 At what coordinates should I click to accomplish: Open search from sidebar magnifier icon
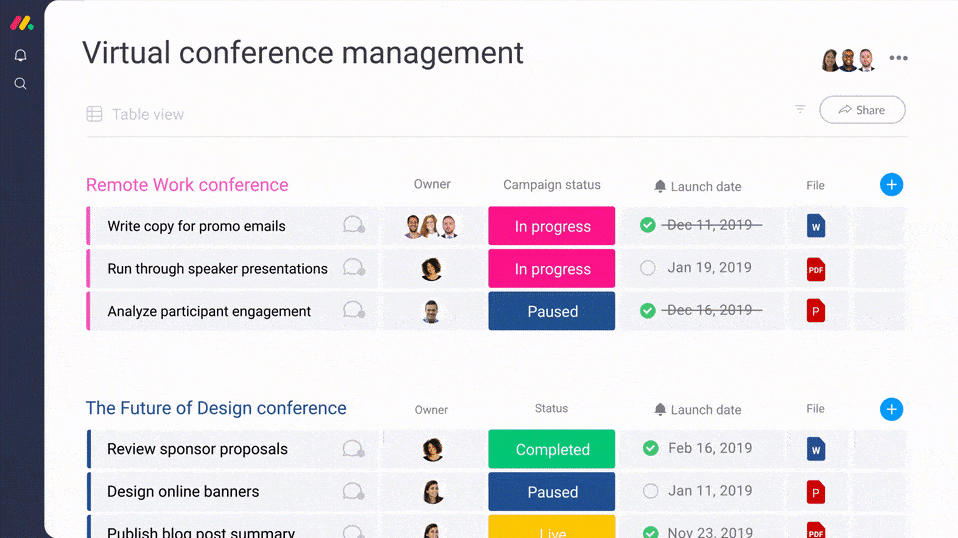tap(20, 84)
